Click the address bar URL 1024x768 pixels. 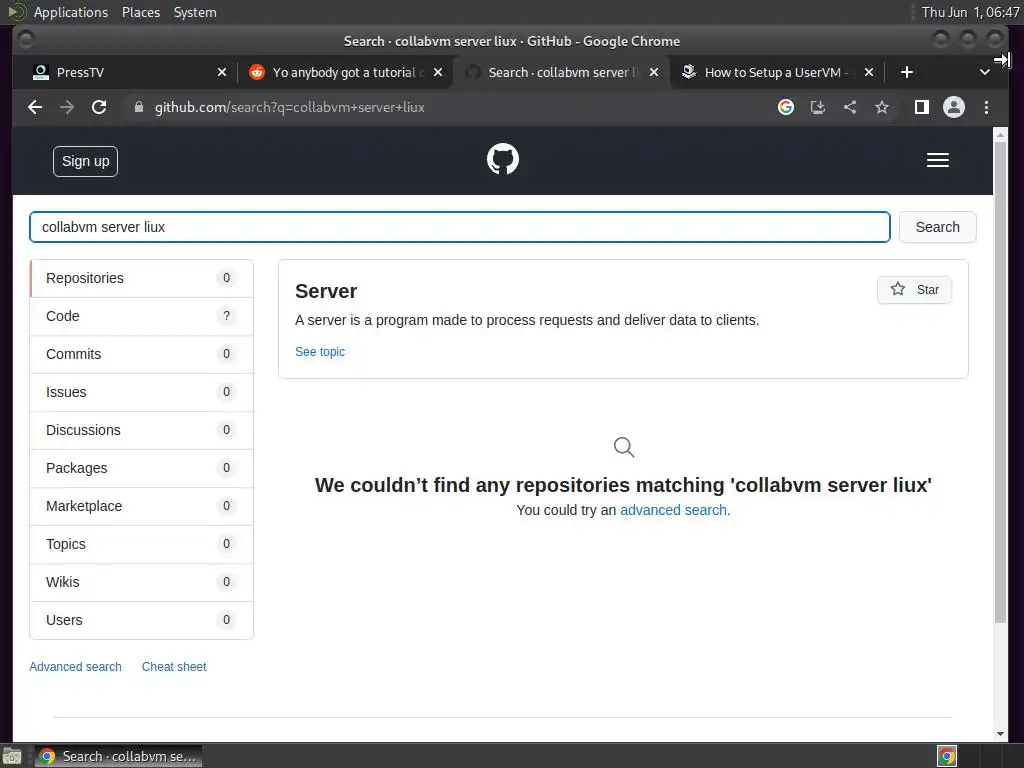pyautogui.click(x=289, y=107)
